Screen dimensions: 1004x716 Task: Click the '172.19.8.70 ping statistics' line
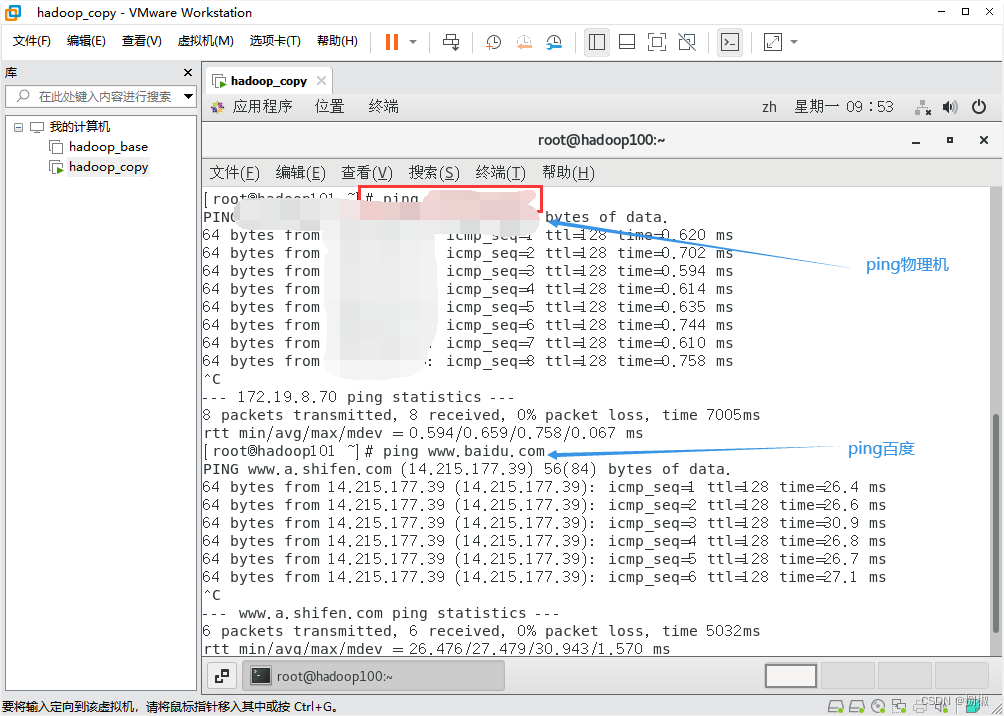(359, 397)
